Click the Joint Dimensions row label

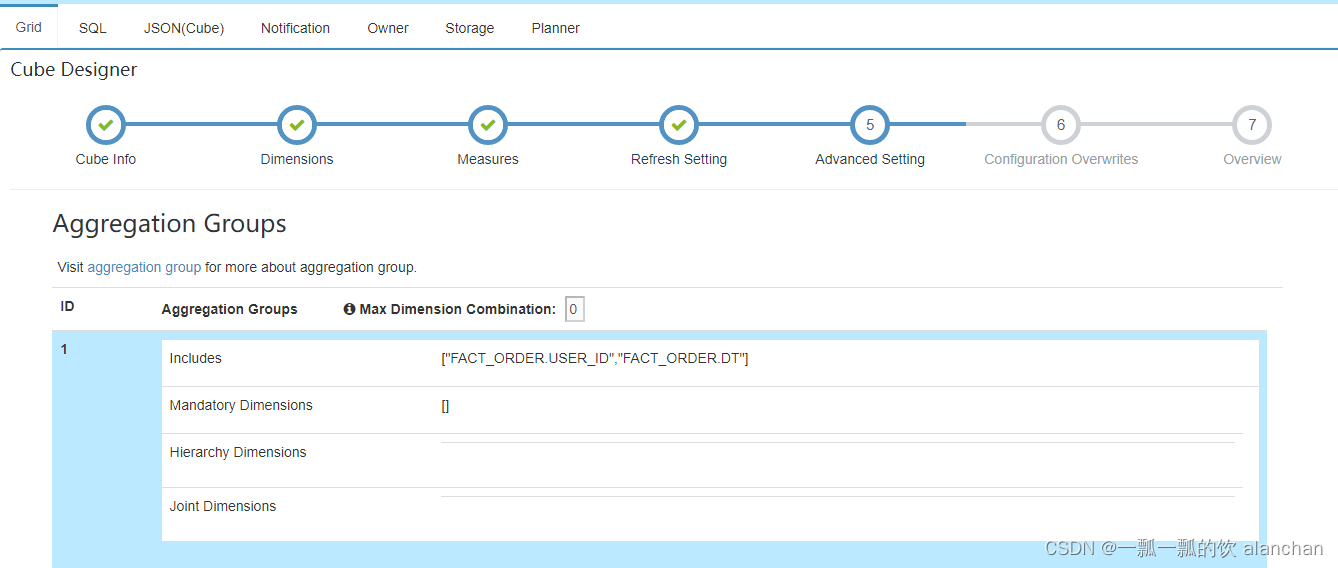click(223, 506)
